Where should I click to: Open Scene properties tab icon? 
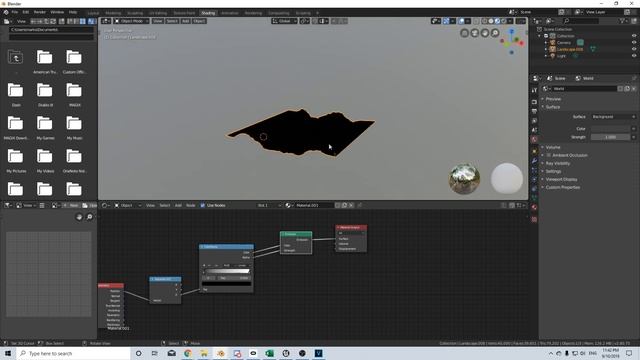pos(534,130)
